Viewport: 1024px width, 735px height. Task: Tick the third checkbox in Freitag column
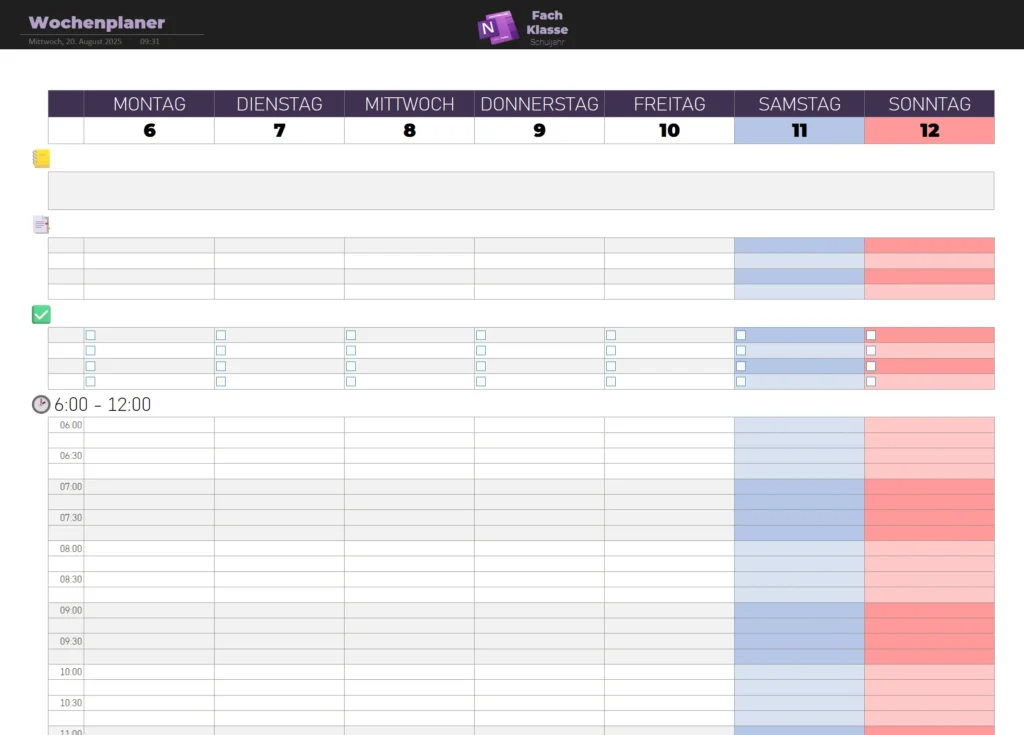coord(611,366)
